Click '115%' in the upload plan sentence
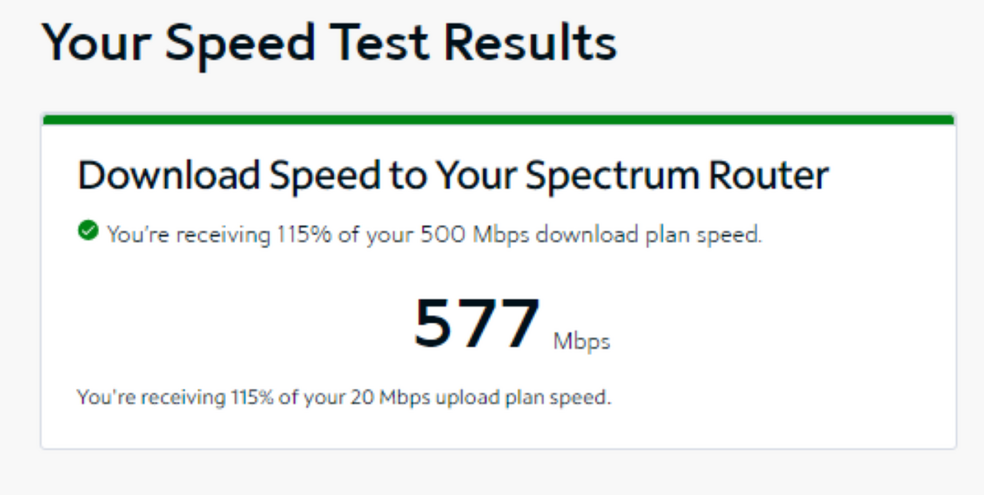This screenshot has width=984, height=495. 252,397
